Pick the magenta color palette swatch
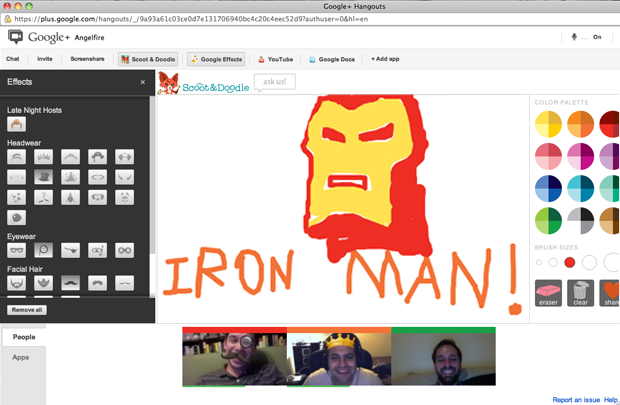620x405 pixels. tap(580, 156)
